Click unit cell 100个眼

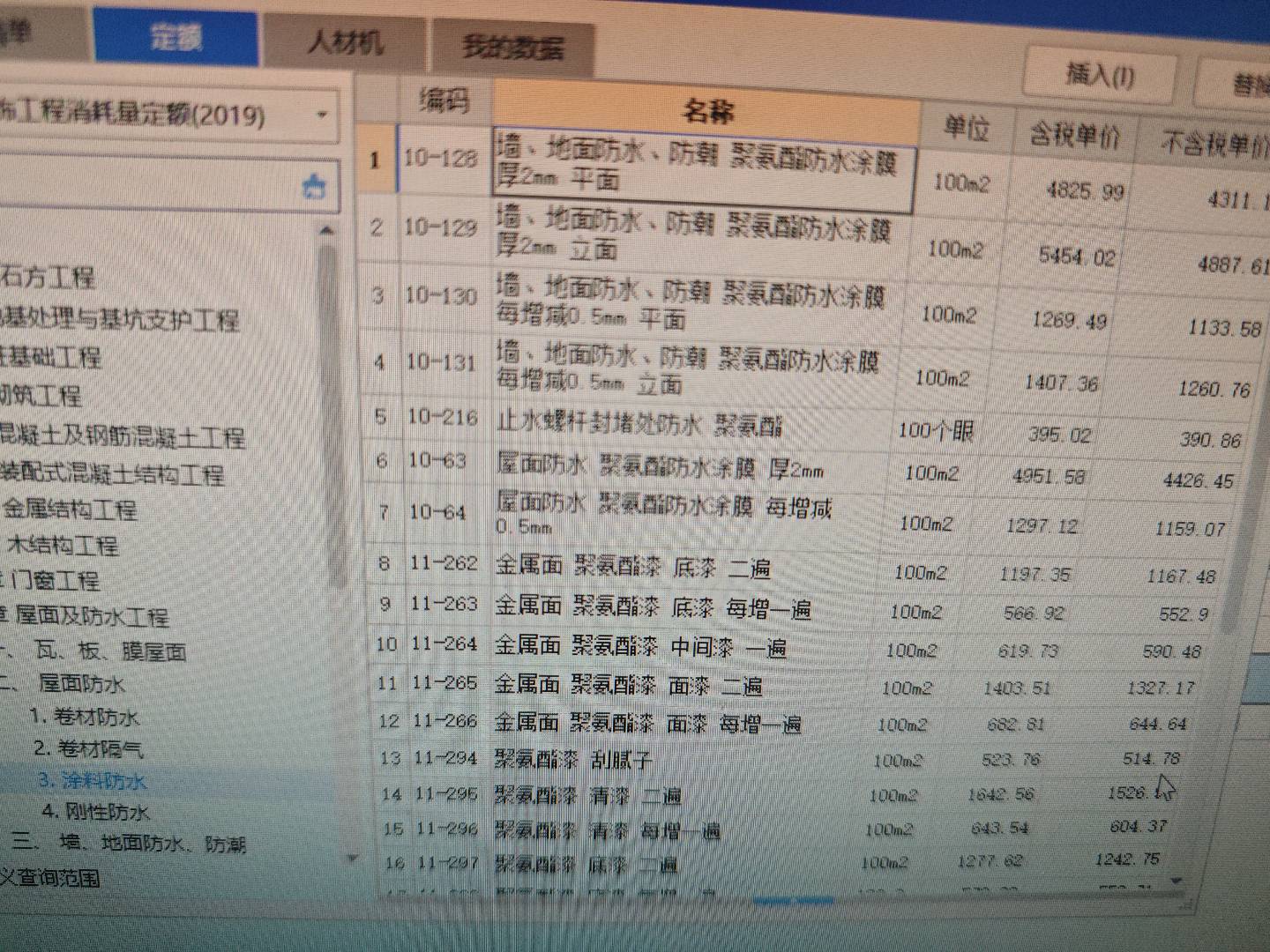pyautogui.click(x=936, y=430)
